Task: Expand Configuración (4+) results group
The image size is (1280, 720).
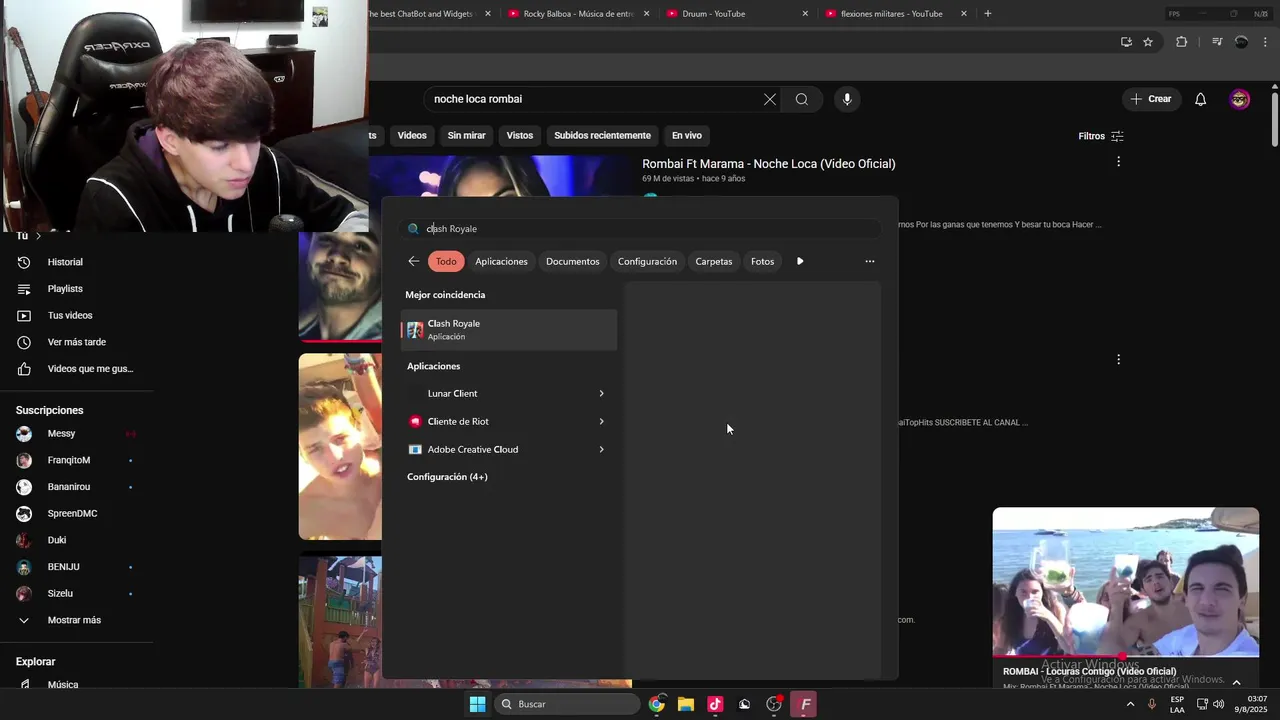Action: pyautogui.click(x=447, y=477)
